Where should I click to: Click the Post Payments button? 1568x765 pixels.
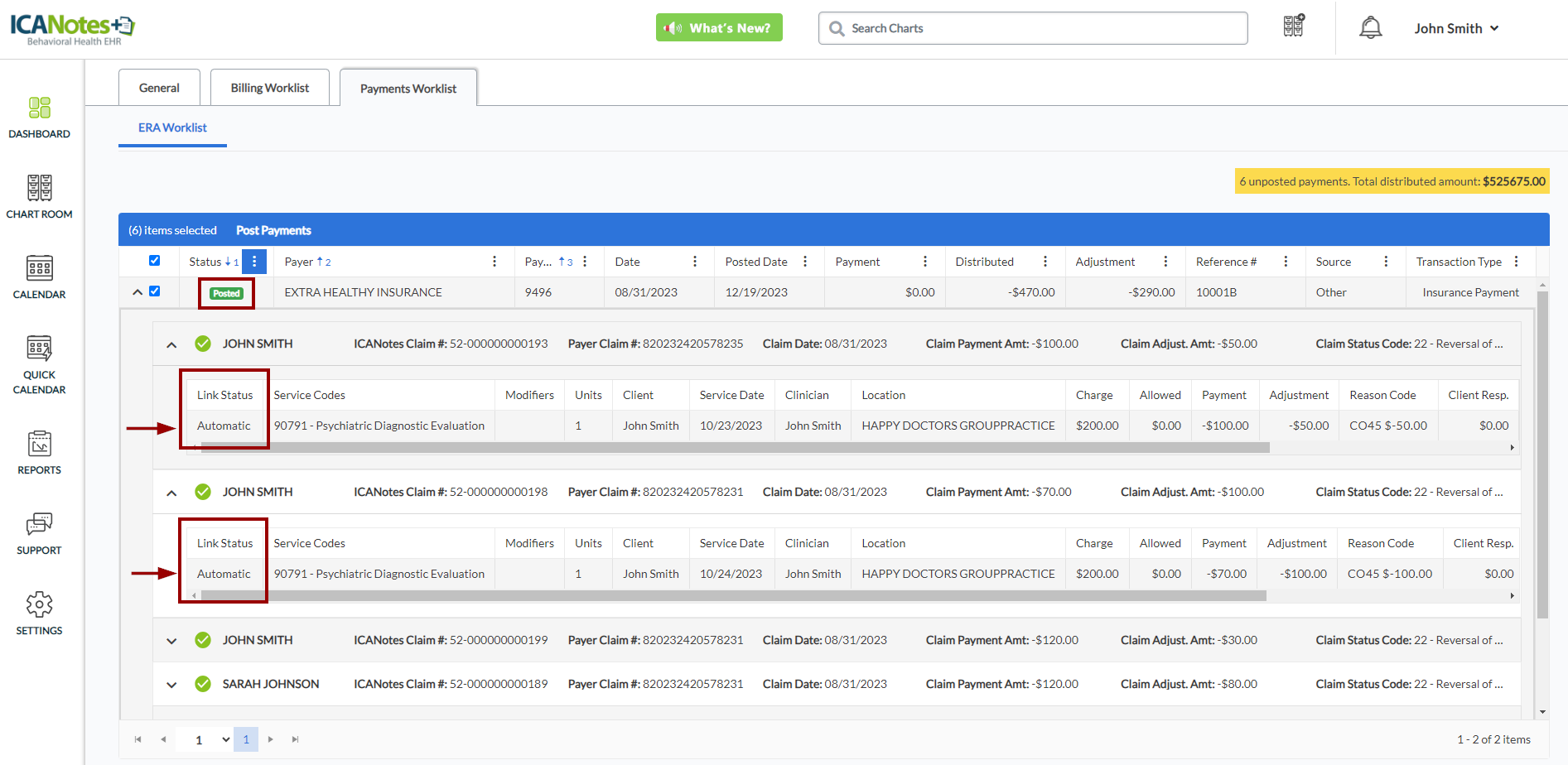tap(273, 230)
